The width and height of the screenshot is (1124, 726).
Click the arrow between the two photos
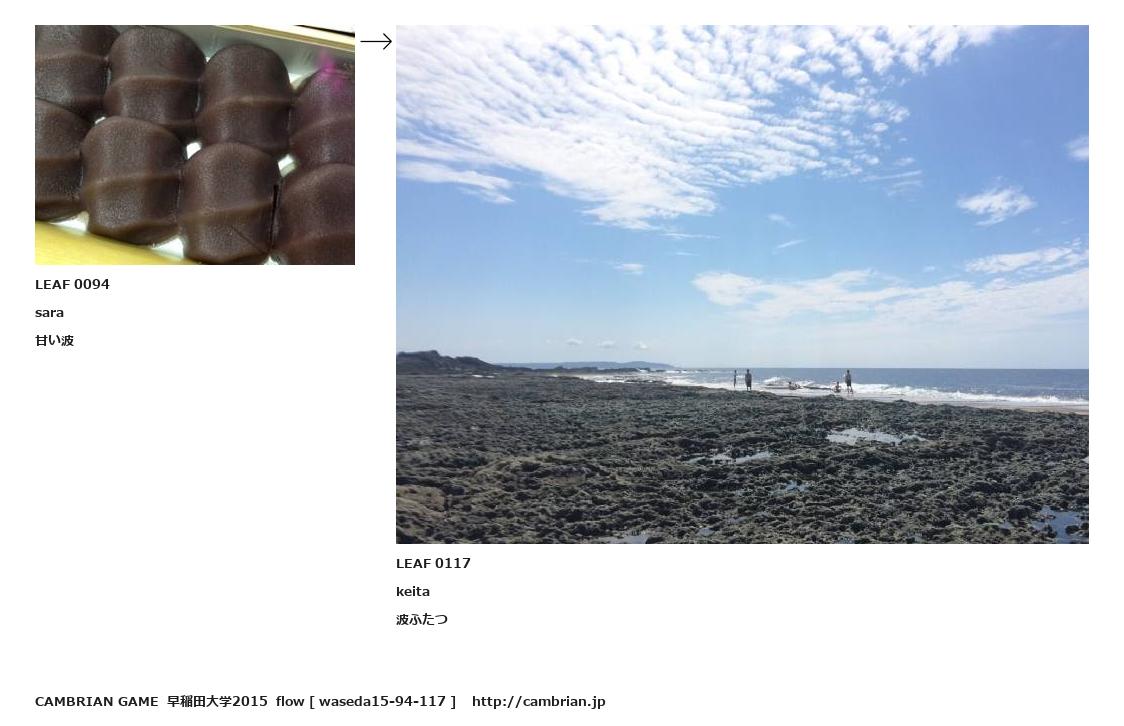click(376, 42)
